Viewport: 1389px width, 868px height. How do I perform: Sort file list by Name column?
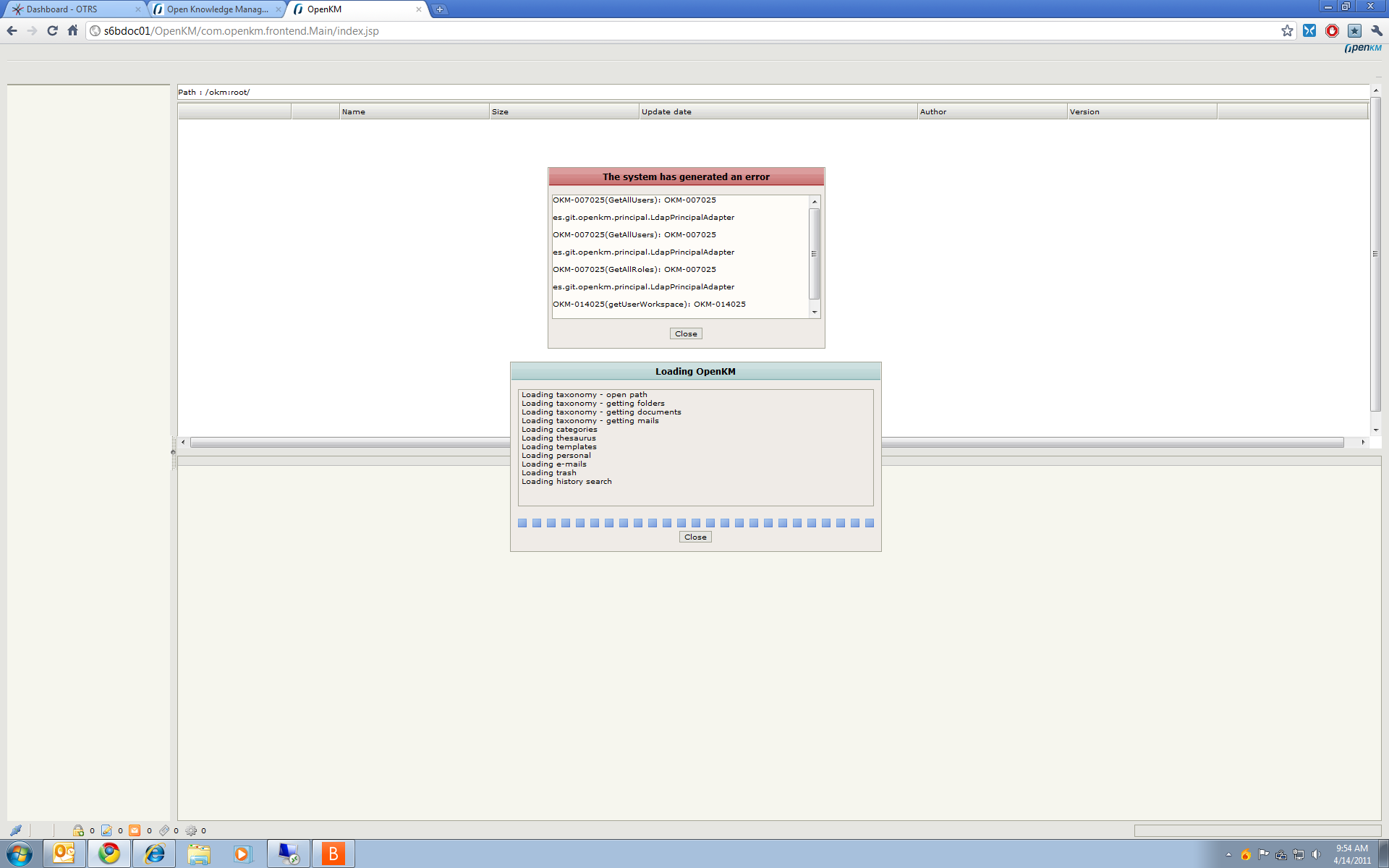pos(412,111)
